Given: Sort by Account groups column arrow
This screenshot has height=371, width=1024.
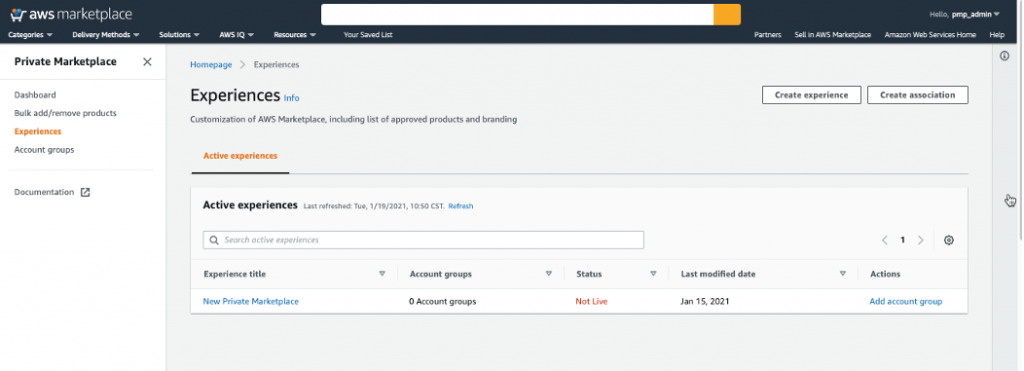Looking at the screenshot, I should [549, 274].
